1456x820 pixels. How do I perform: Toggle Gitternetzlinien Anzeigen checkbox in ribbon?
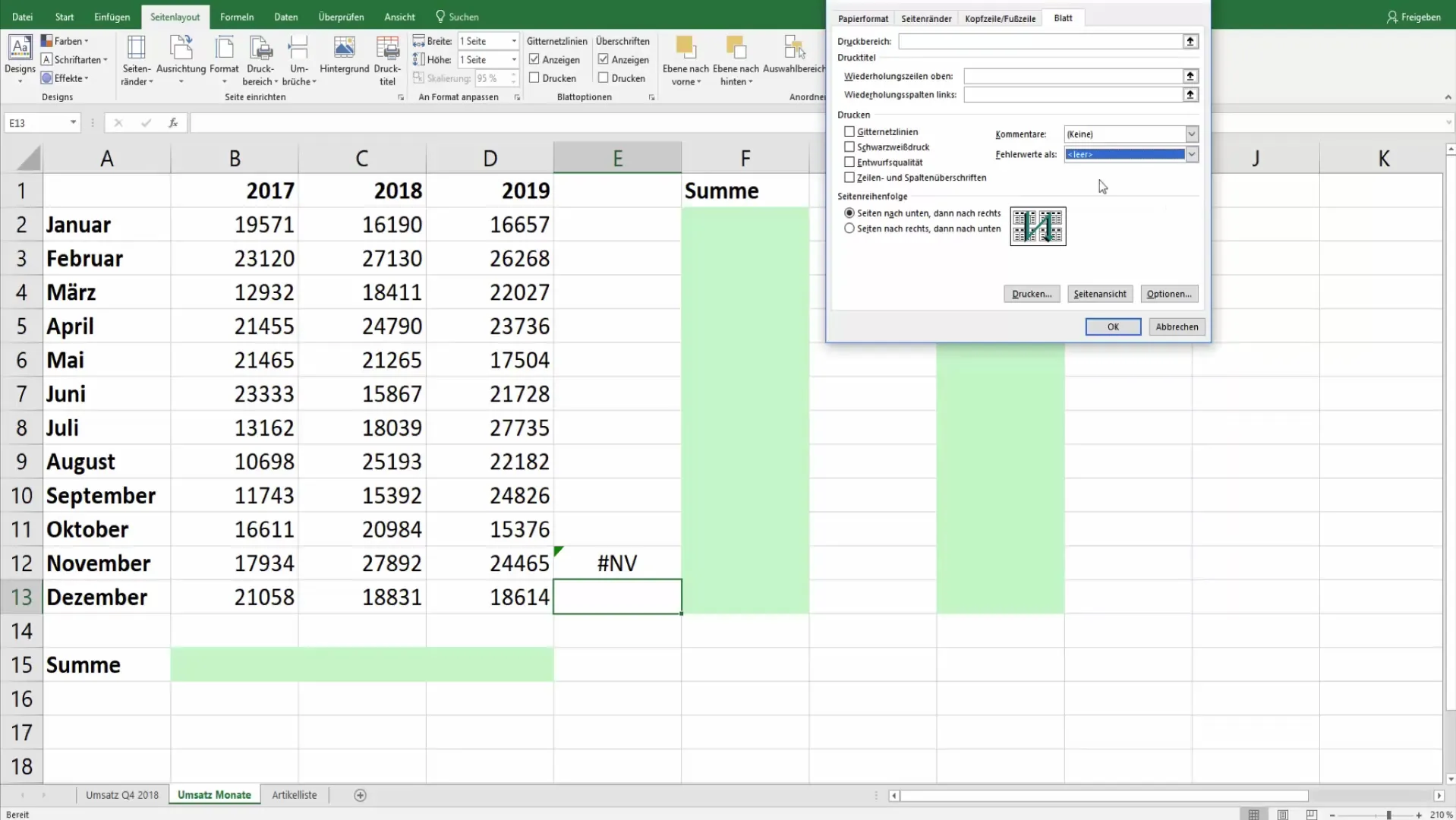(x=534, y=59)
